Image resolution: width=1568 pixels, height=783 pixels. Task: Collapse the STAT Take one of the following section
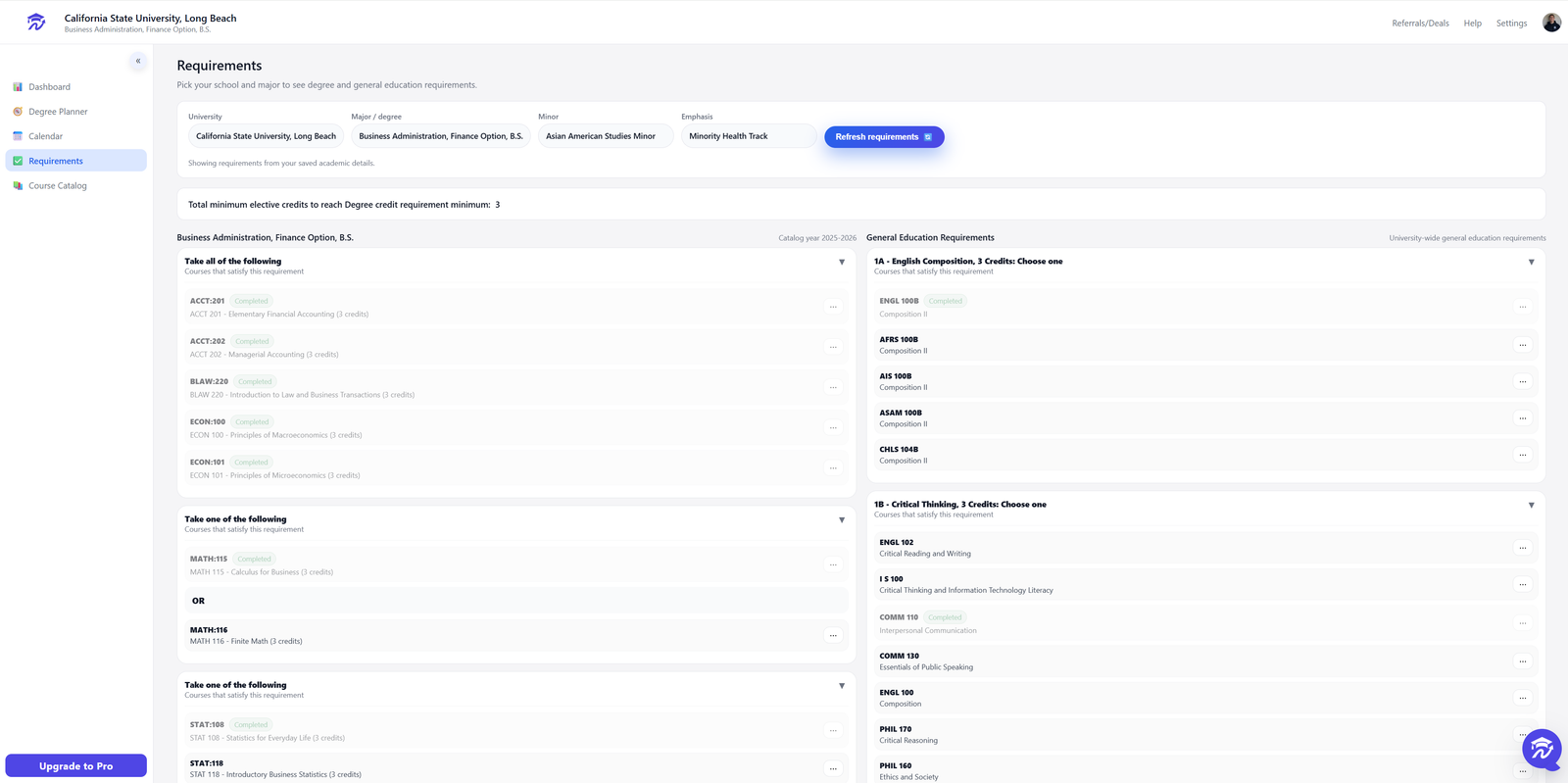(842, 686)
